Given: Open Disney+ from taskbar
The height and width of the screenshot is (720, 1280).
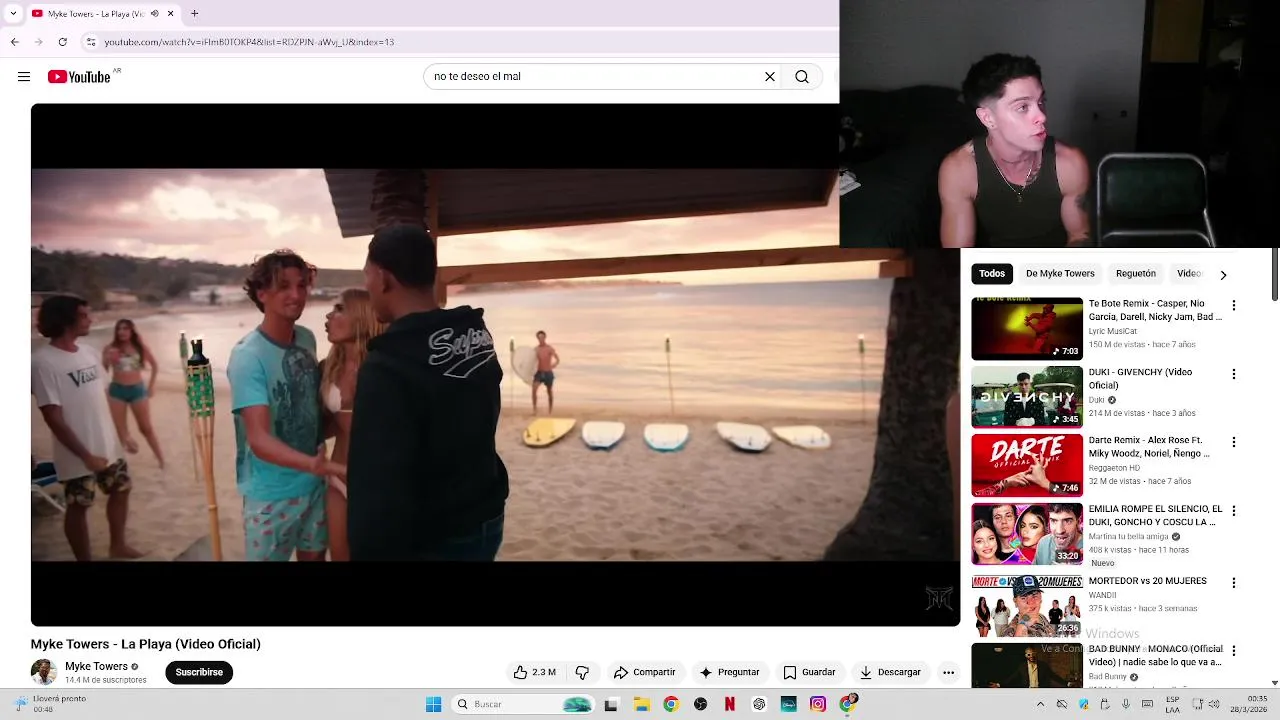Looking at the screenshot, I should (x=788, y=705).
